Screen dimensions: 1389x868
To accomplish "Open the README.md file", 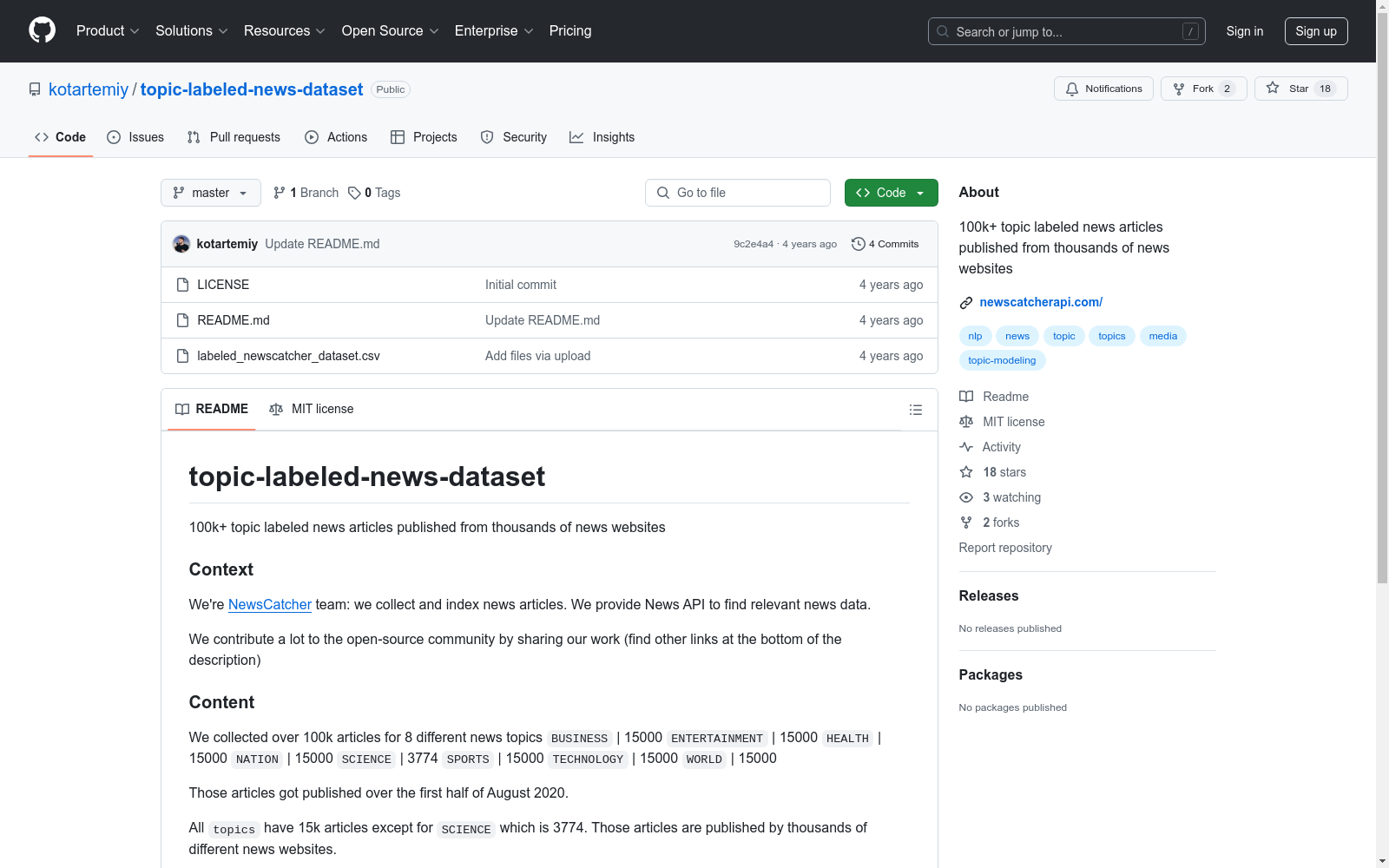I will 234,320.
